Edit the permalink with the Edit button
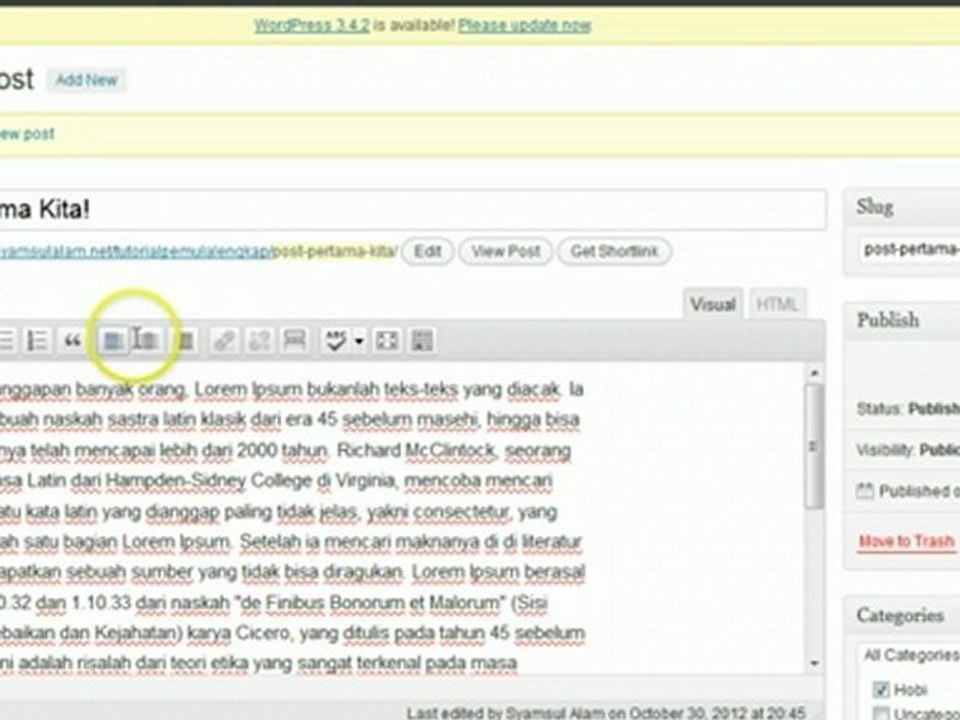 [x=427, y=252]
